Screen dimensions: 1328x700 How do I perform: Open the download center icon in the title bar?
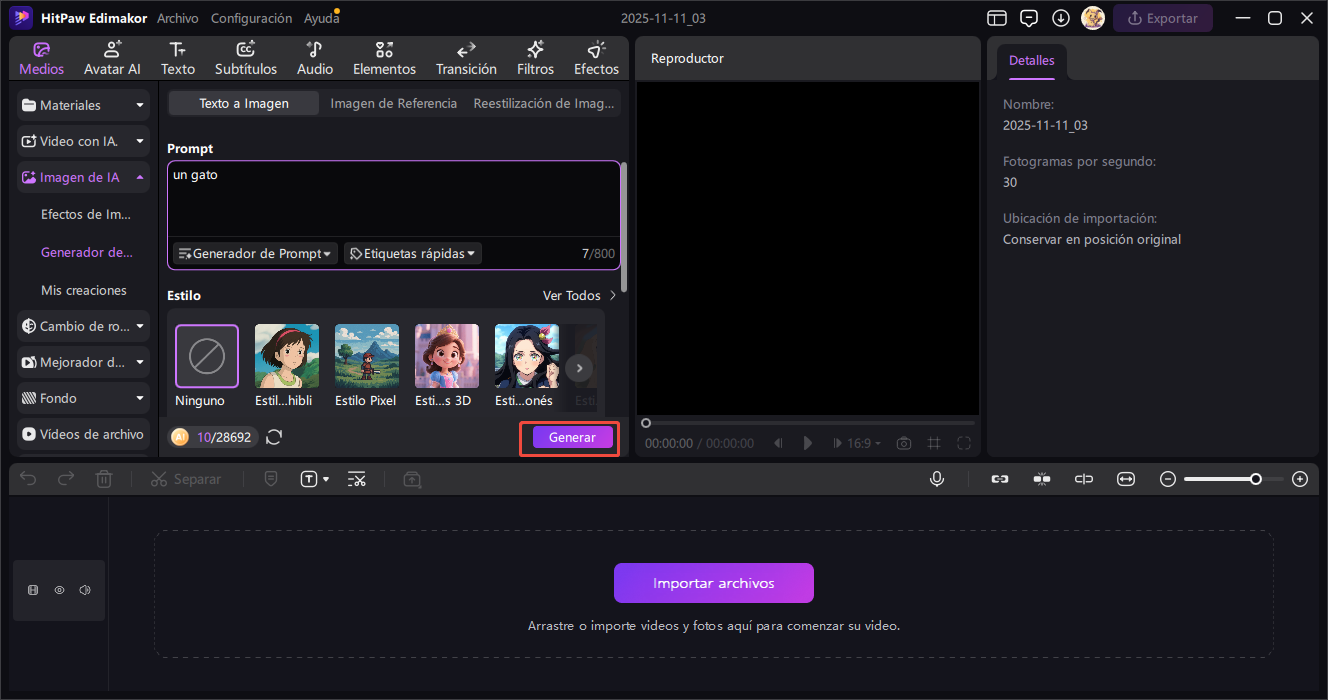pos(1061,18)
